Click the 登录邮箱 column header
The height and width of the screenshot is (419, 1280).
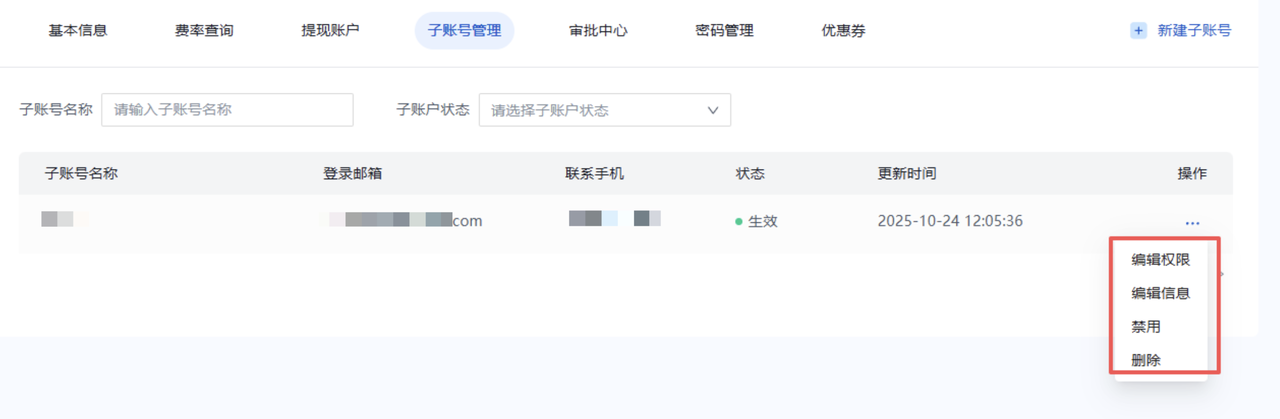pyautogui.click(x=352, y=173)
